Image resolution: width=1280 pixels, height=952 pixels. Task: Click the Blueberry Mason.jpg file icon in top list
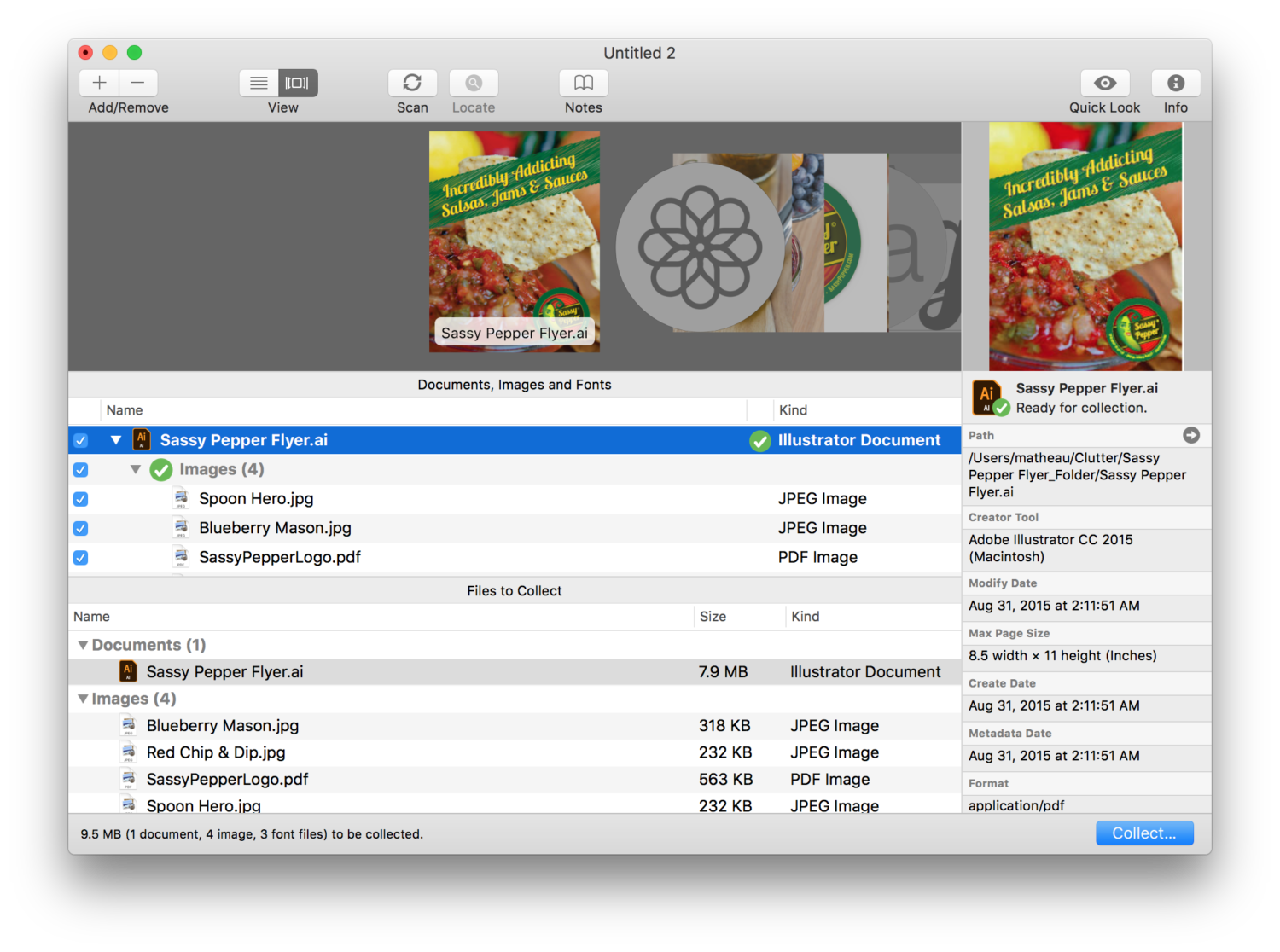point(181,528)
